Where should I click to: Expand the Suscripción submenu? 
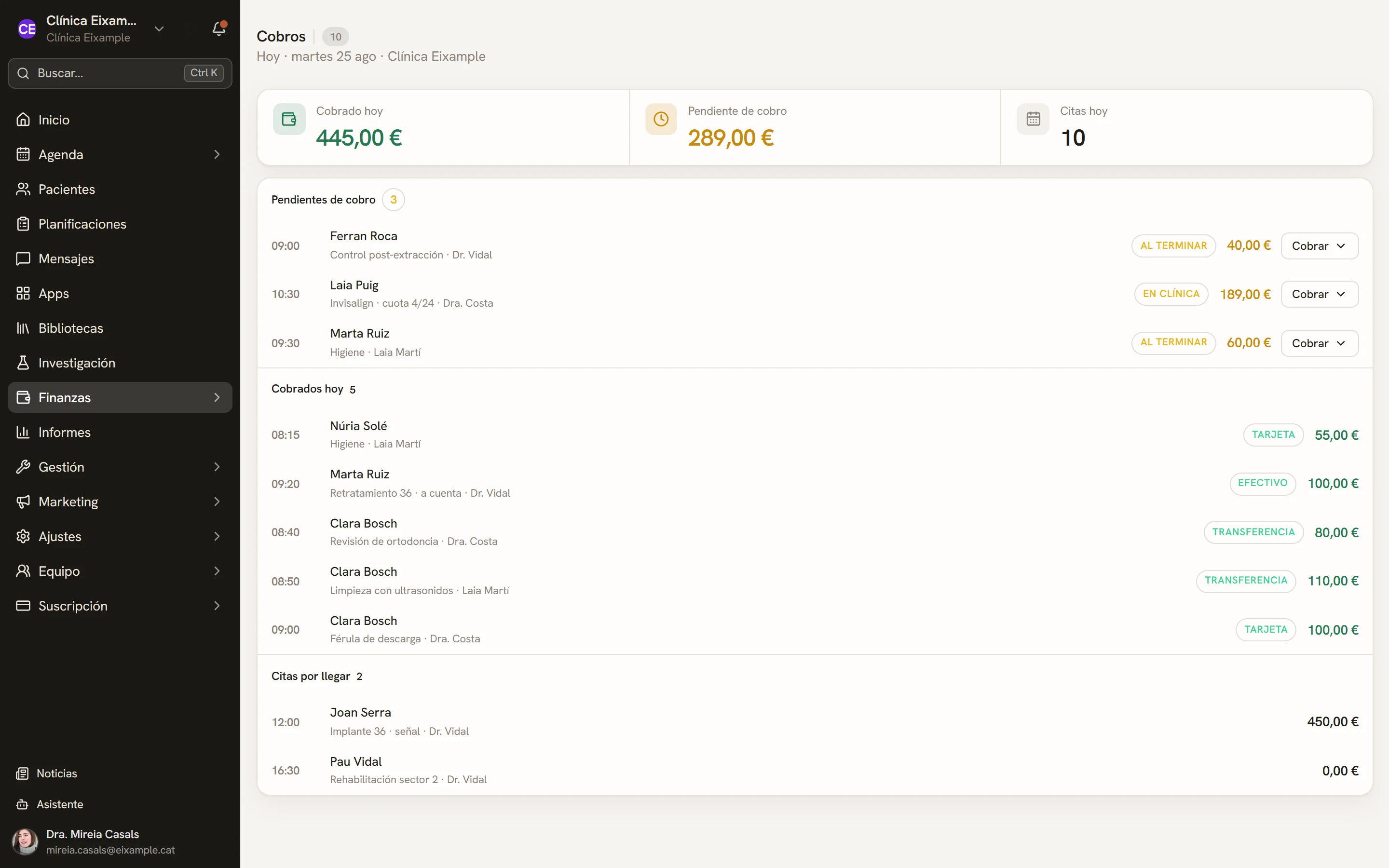(217, 606)
